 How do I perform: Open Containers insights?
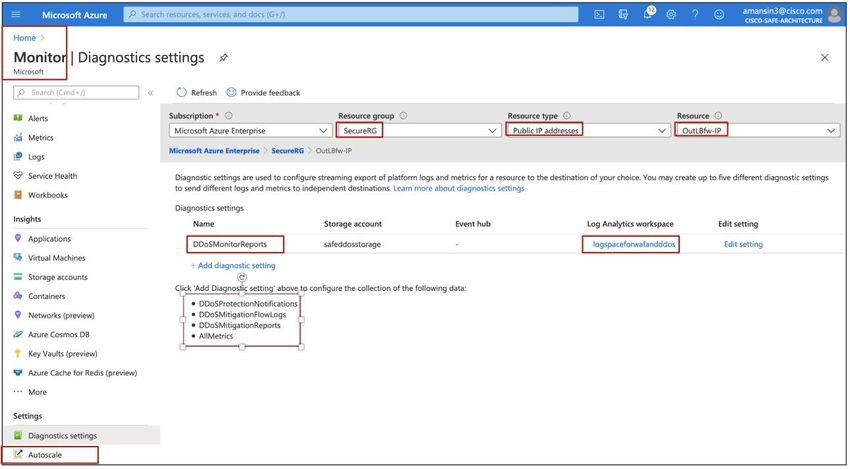47,296
